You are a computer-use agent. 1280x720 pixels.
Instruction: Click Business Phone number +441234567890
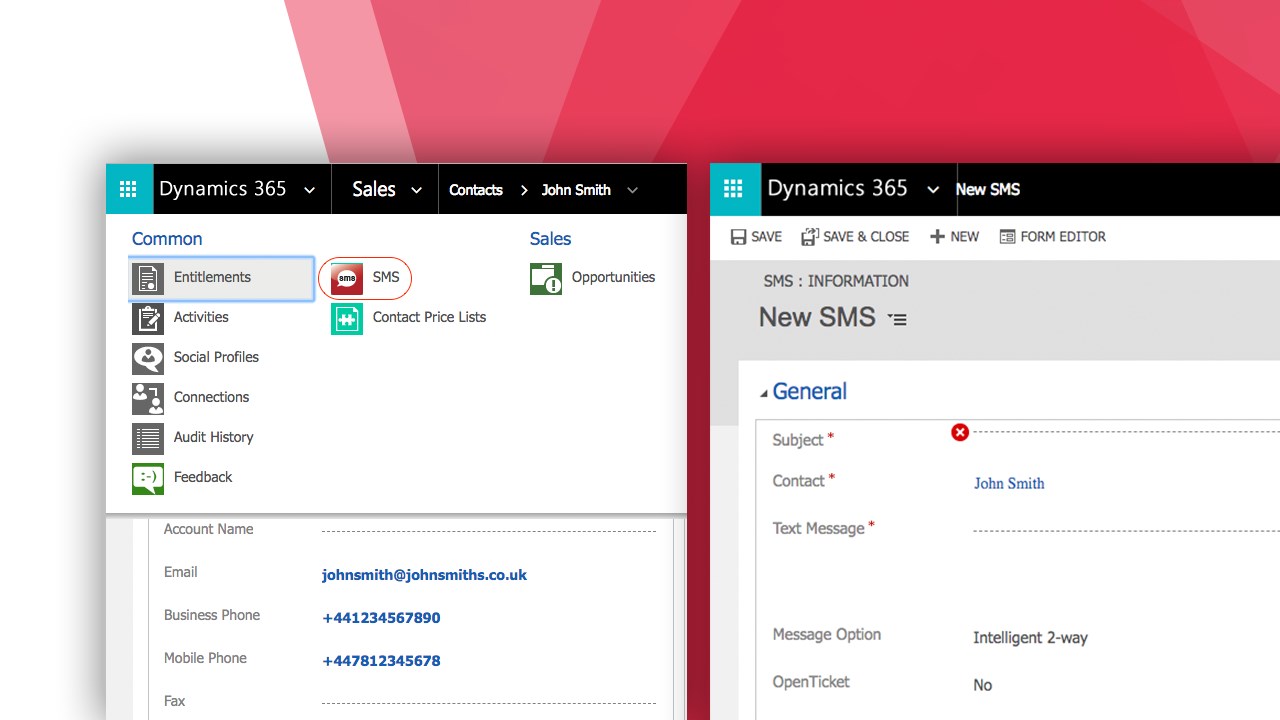(x=381, y=618)
